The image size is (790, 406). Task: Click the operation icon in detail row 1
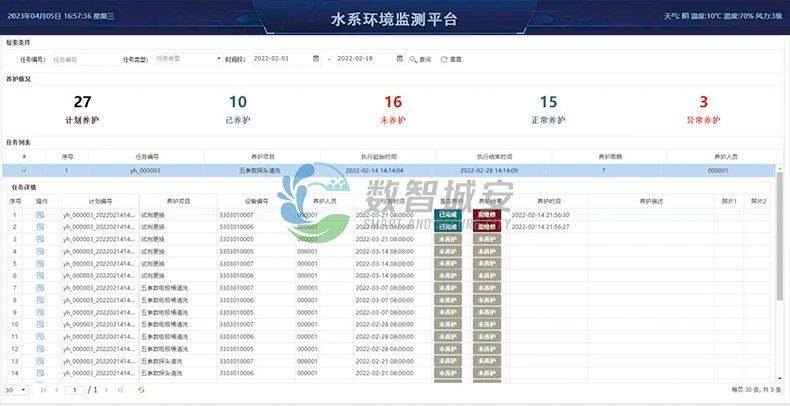point(41,214)
